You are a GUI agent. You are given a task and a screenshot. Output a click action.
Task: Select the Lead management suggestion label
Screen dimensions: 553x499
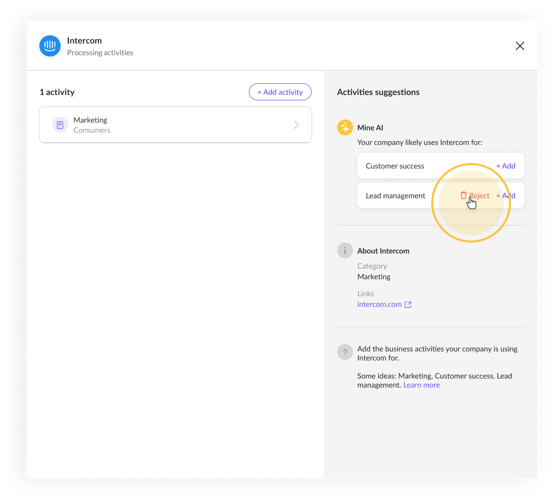(395, 196)
